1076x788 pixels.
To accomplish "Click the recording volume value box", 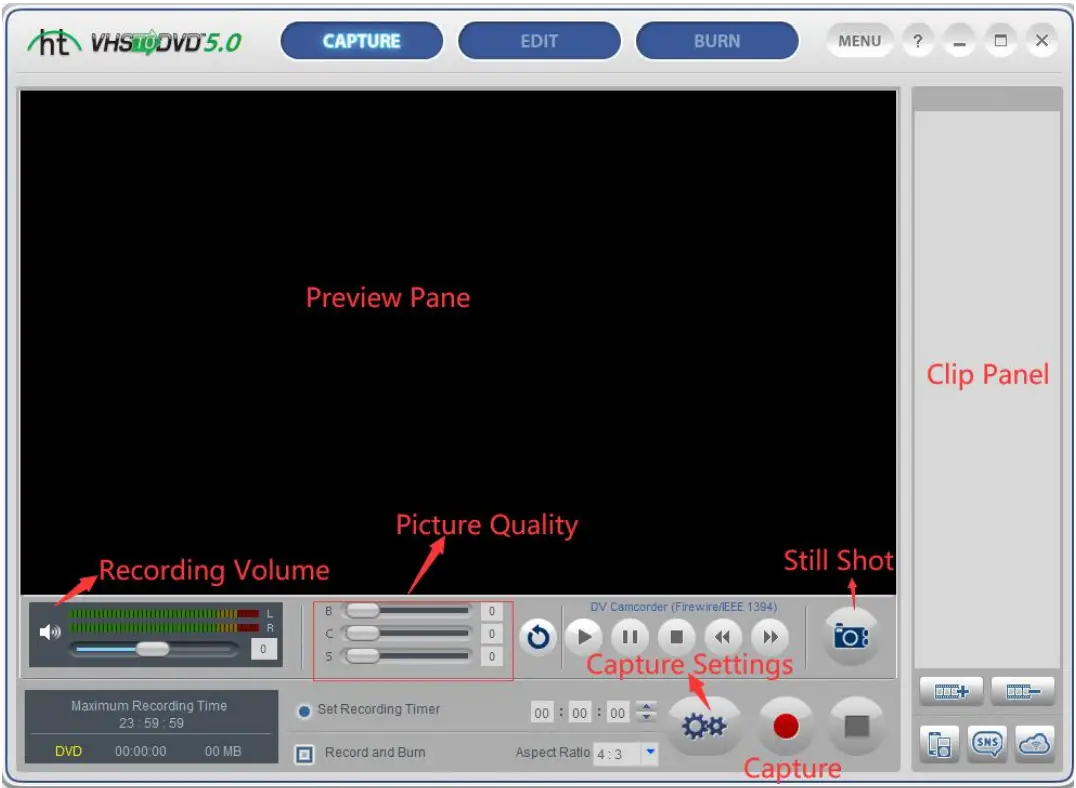I will [264, 649].
